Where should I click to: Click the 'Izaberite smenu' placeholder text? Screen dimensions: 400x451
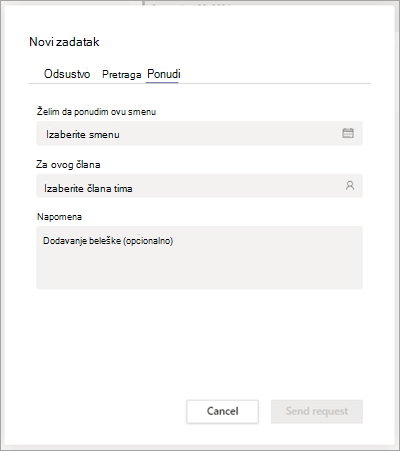83,134
